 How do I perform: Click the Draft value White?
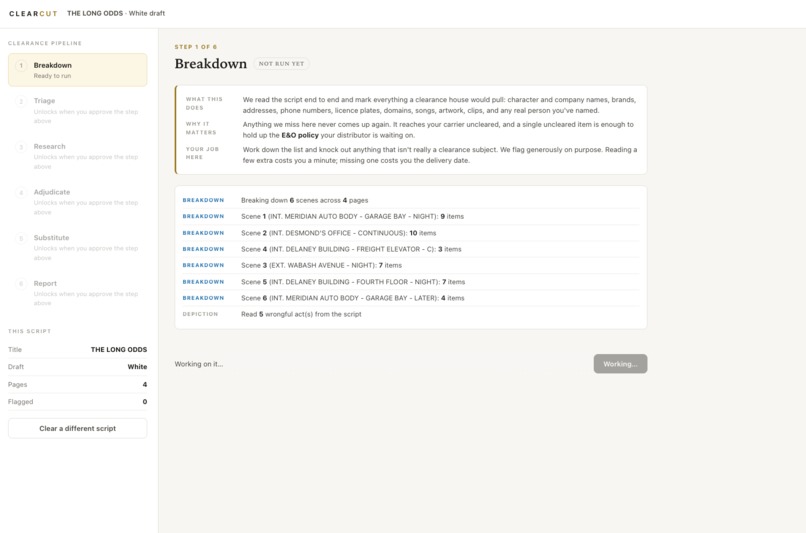click(137, 367)
